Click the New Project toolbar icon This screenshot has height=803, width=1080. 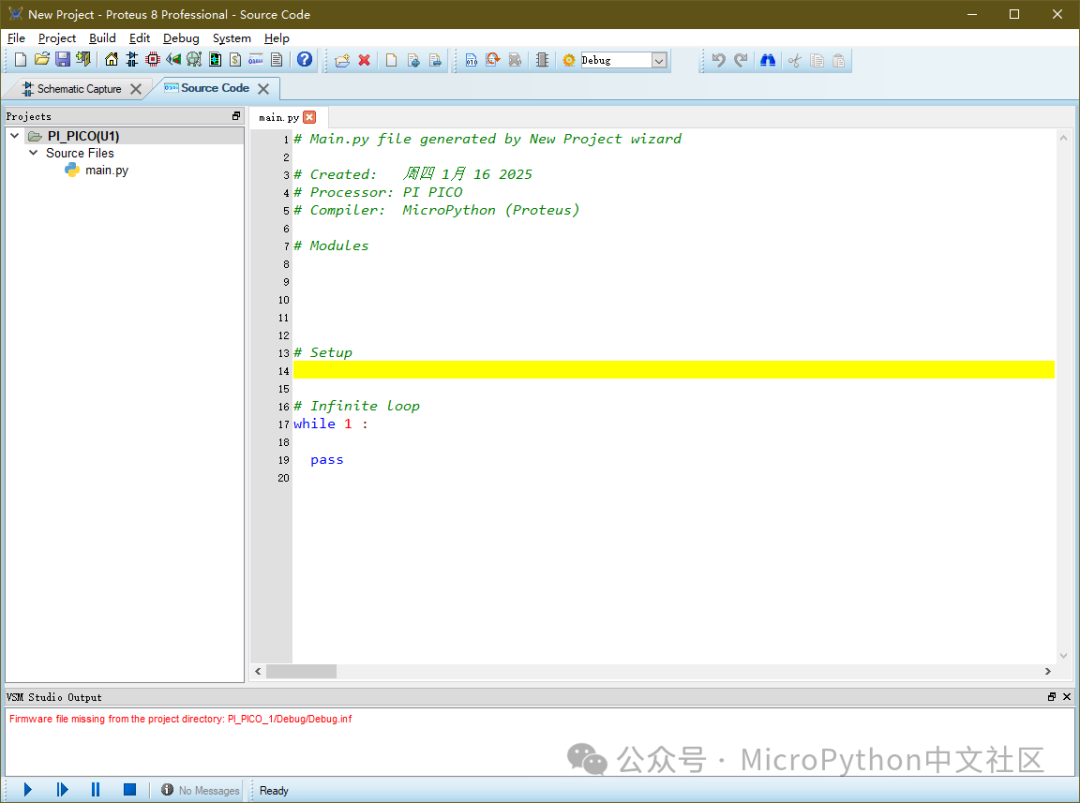[x=21, y=60]
